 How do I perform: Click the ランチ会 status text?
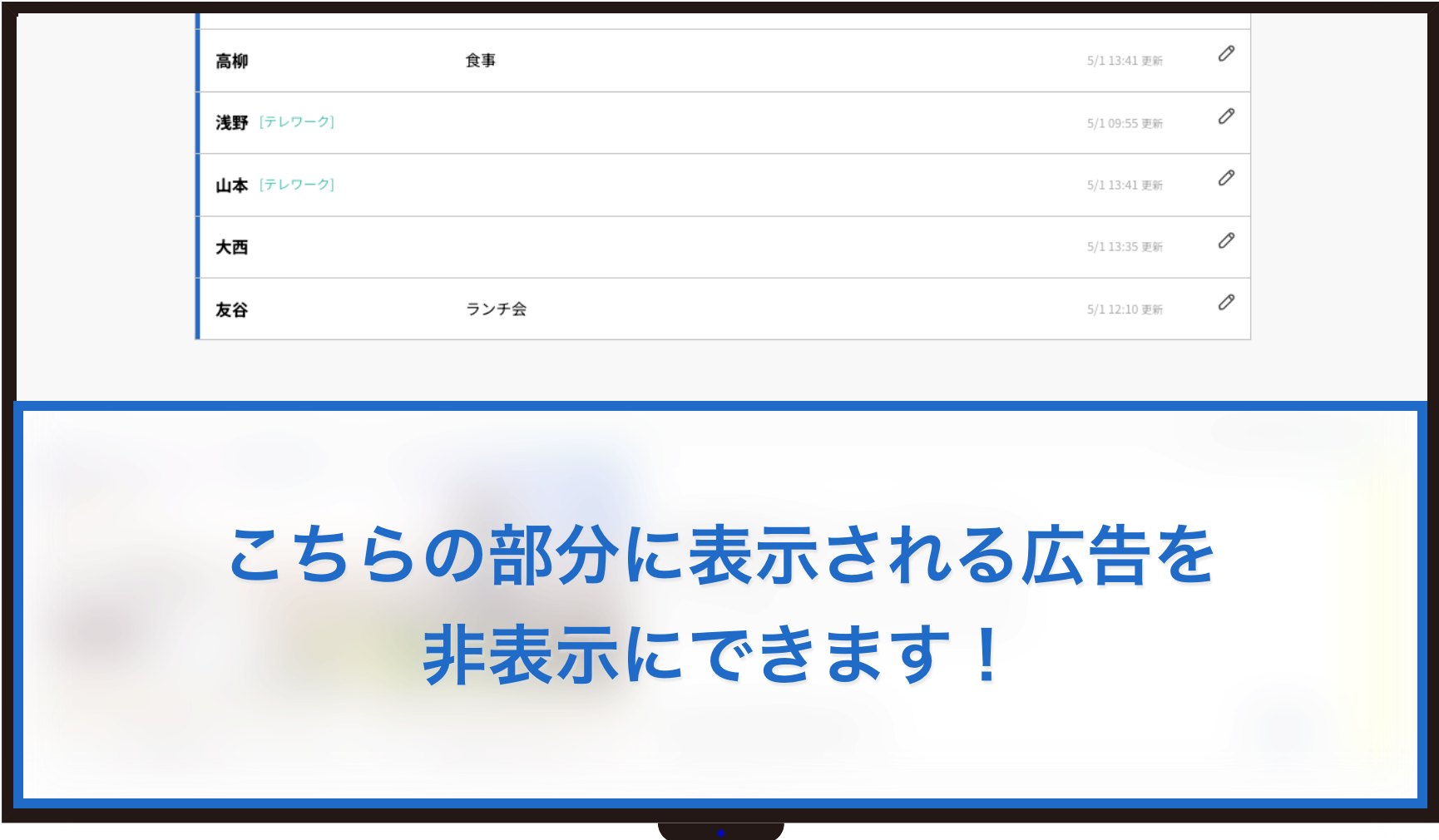tap(496, 309)
